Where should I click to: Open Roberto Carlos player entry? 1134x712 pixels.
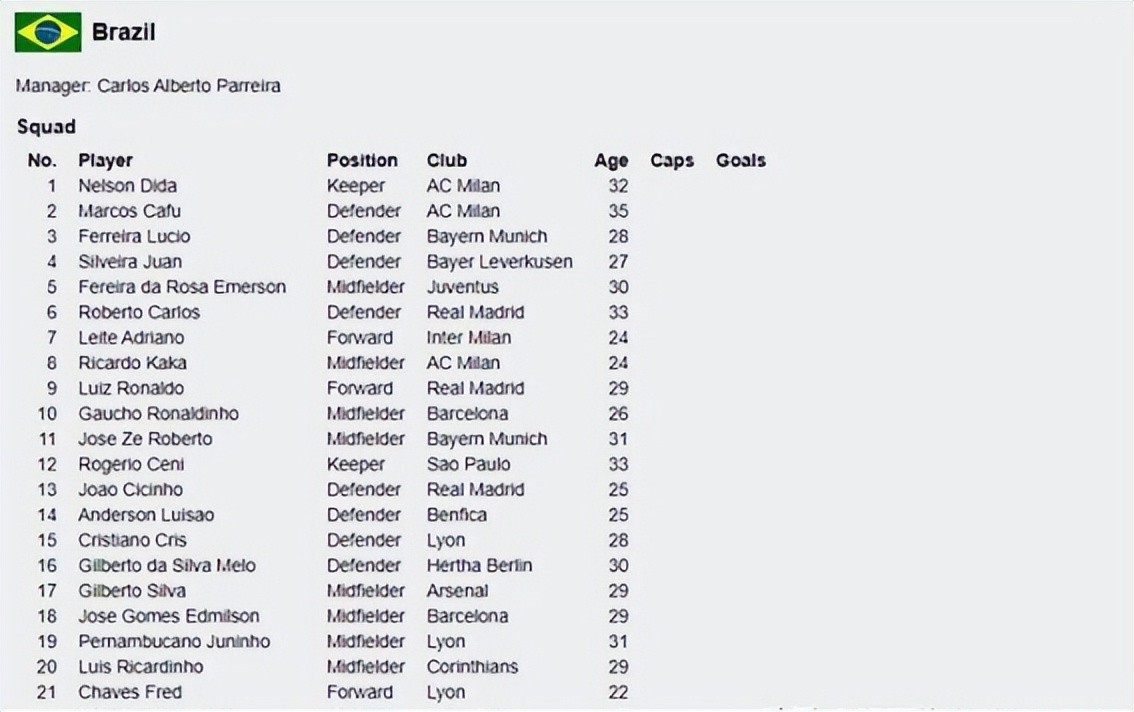tap(139, 313)
